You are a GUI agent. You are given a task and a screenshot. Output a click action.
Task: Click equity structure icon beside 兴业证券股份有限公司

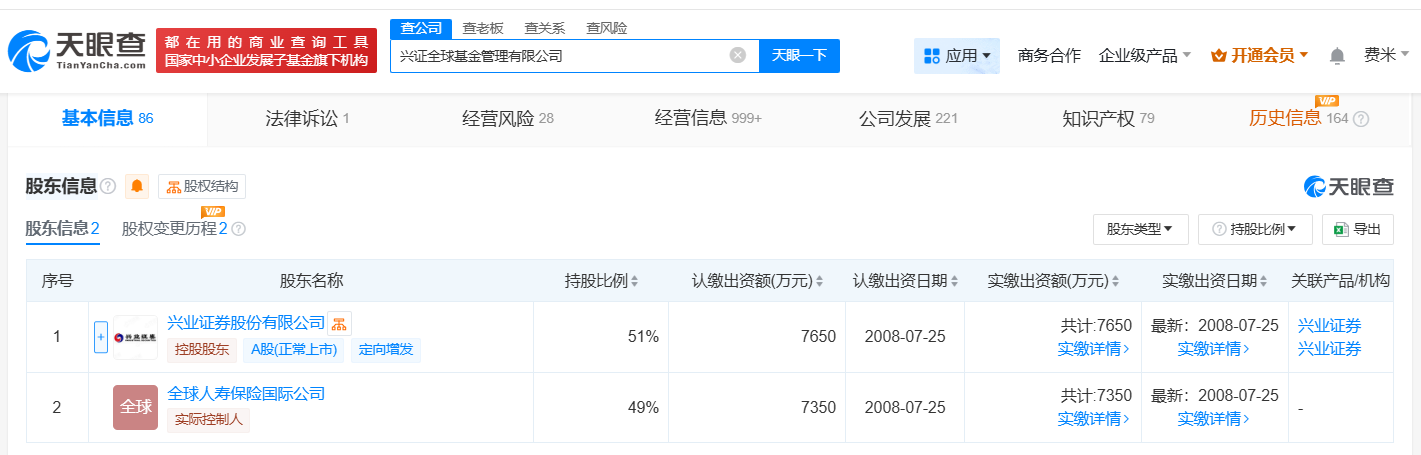[339, 323]
